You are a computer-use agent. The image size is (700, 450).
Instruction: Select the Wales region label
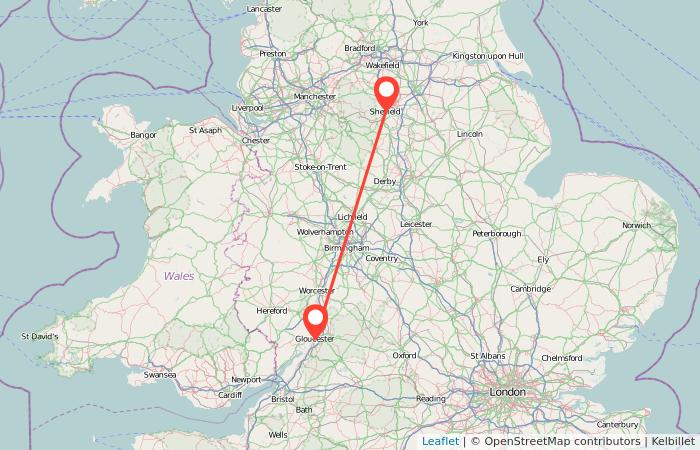coord(179,276)
